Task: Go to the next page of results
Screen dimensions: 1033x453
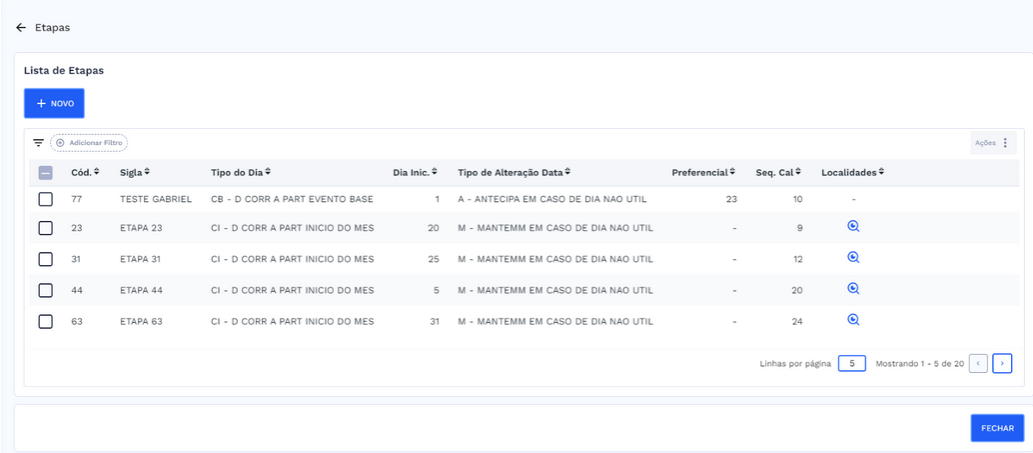Action: pos(1002,363)
